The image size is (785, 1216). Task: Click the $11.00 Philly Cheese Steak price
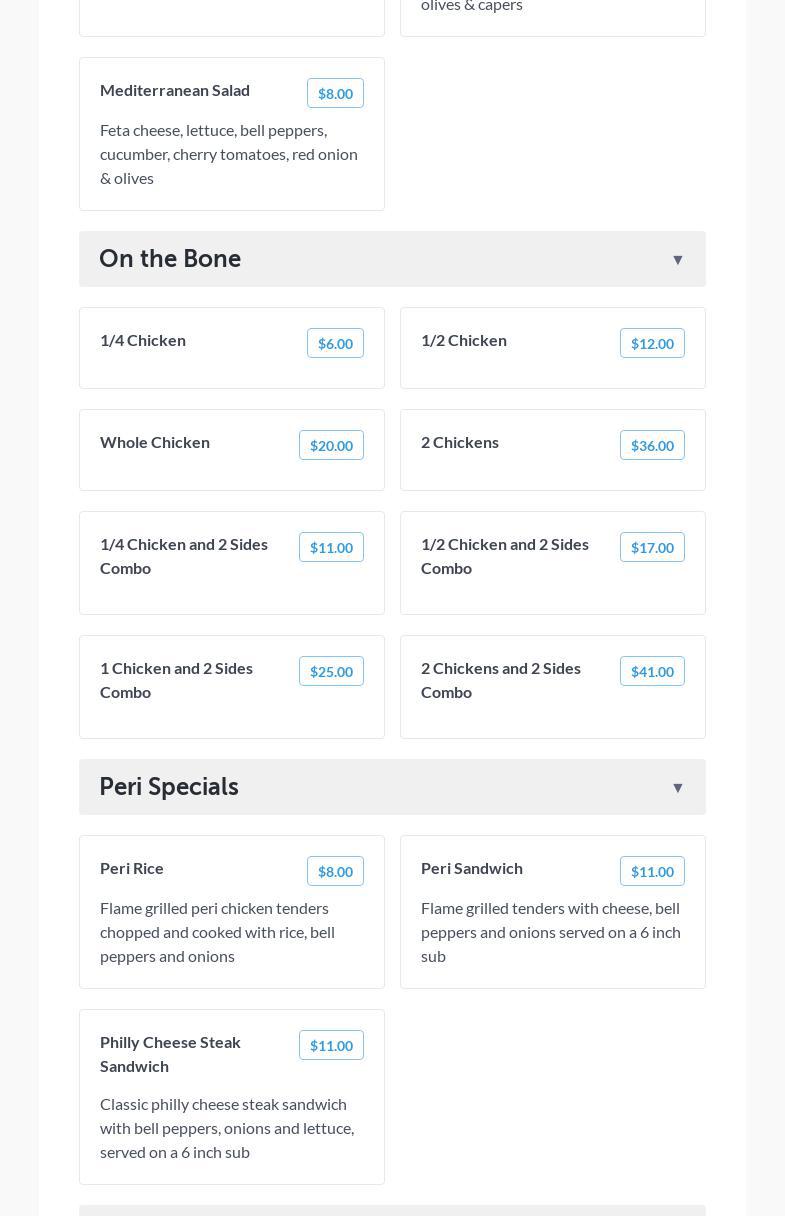click(331, 1045)
